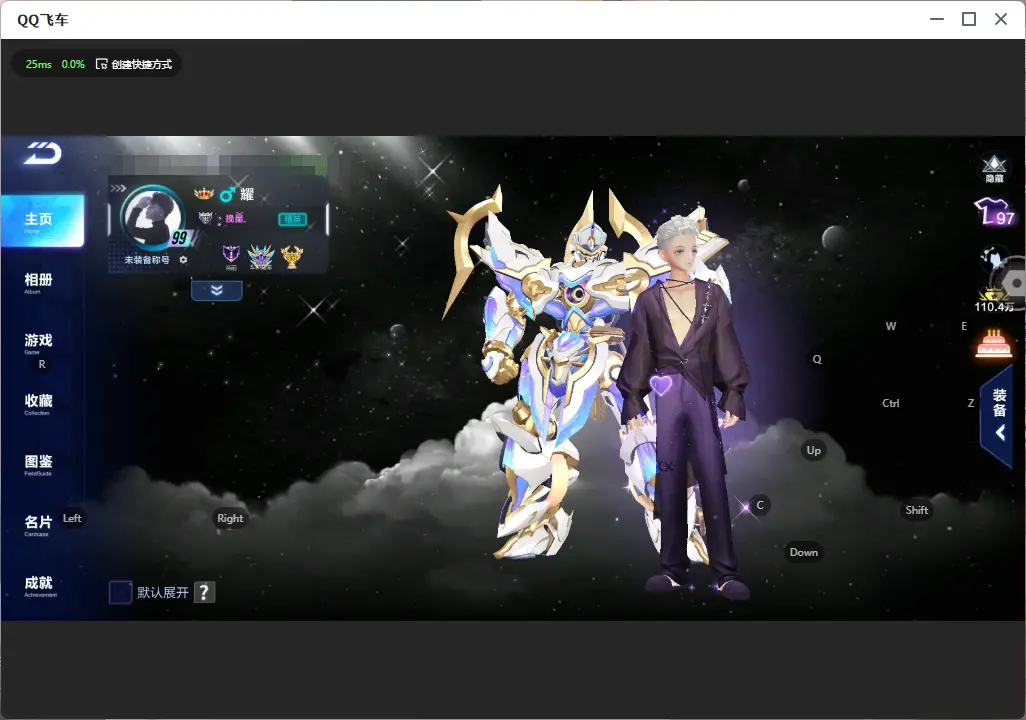Image resolution: width=1026 pixels, height=720 pixels.
Task: Click the male gender symbol icon
Action: coord(227,194)
